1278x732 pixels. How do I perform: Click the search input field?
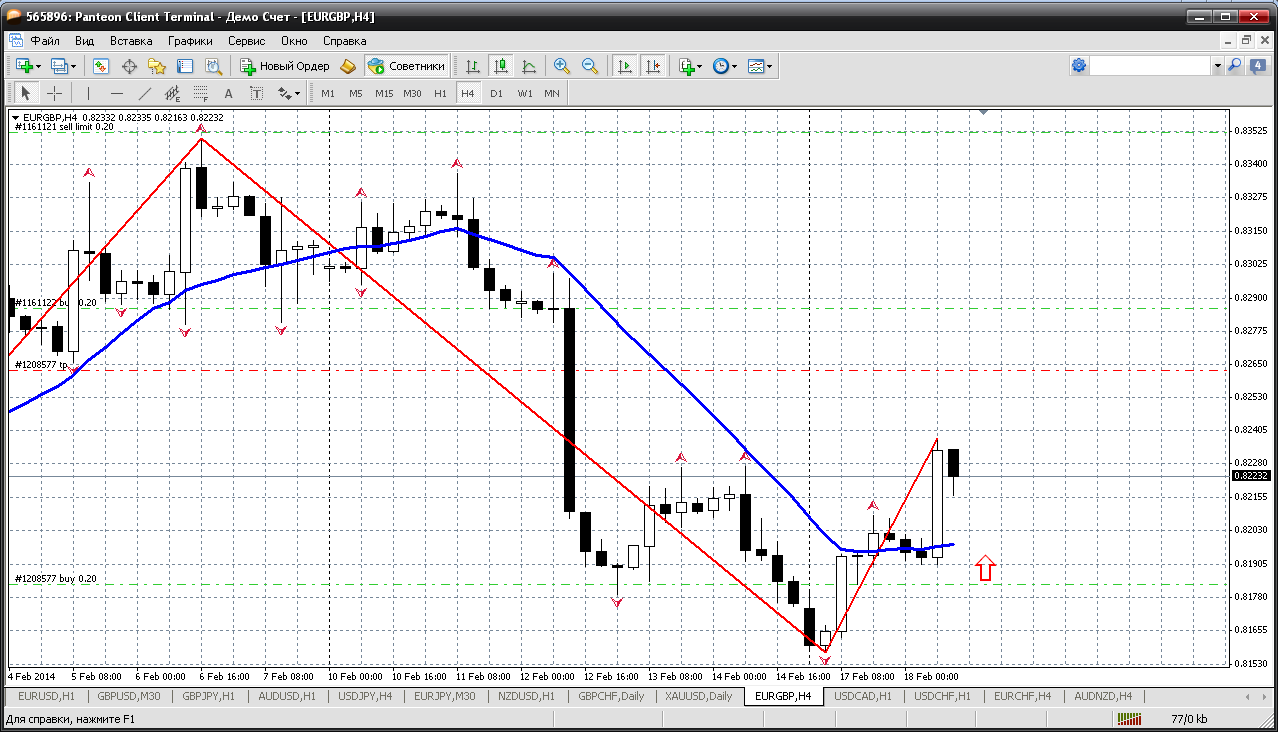1151,65
